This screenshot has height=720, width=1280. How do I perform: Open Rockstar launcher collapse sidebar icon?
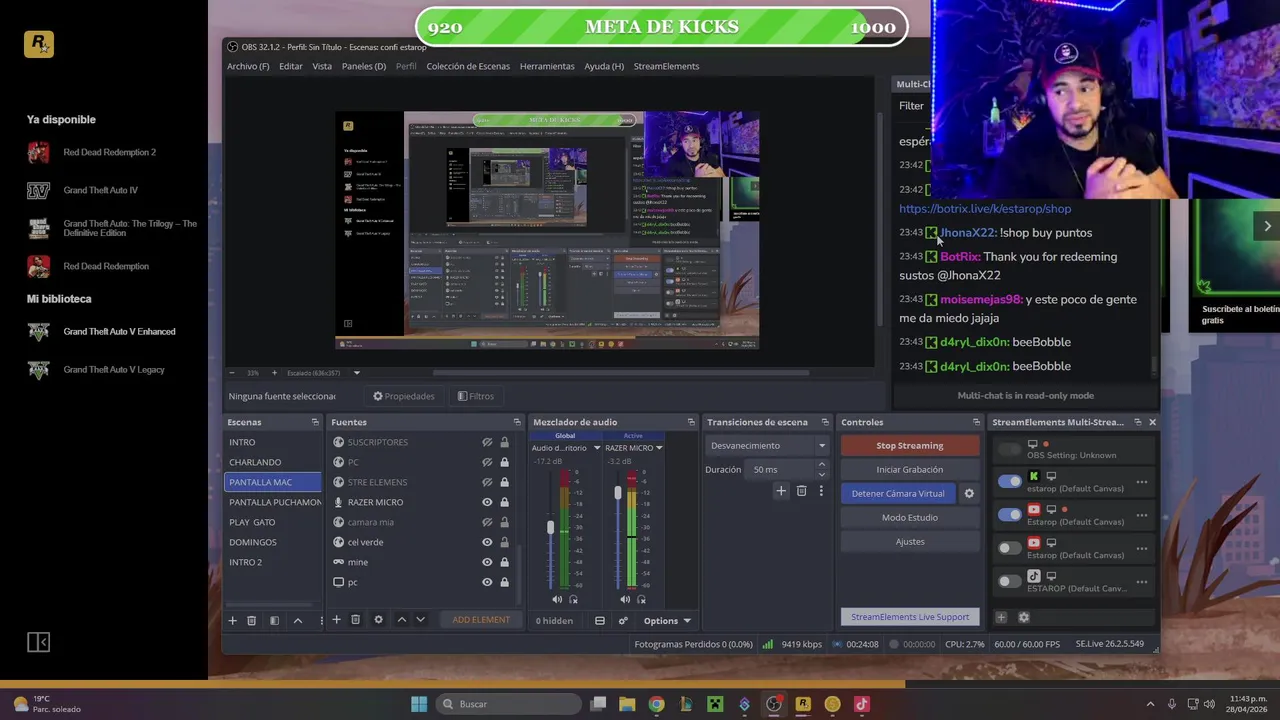[38, 642]
